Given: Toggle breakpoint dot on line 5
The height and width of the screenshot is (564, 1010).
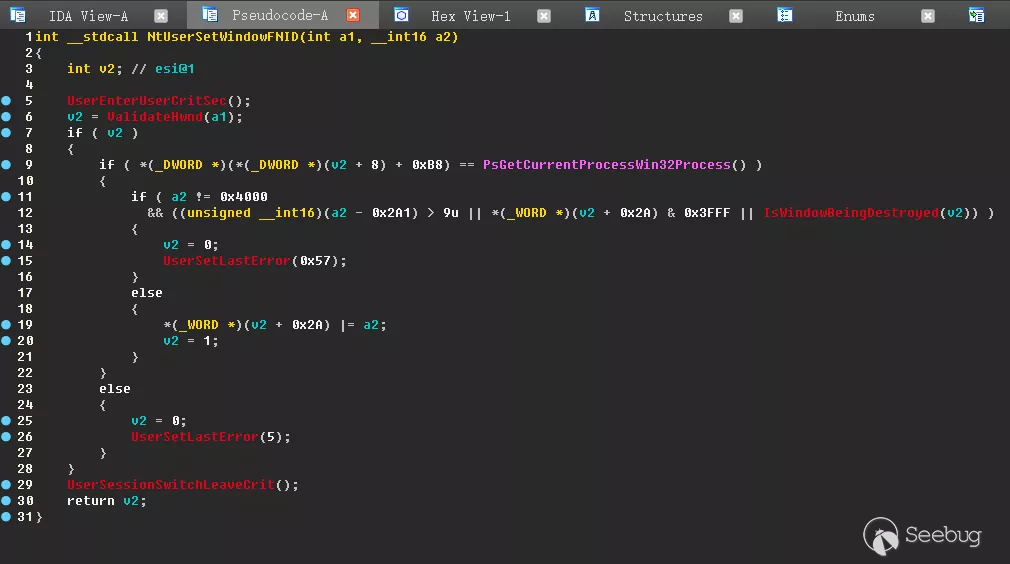Looking at the screenshot, I should click(6, 100).
